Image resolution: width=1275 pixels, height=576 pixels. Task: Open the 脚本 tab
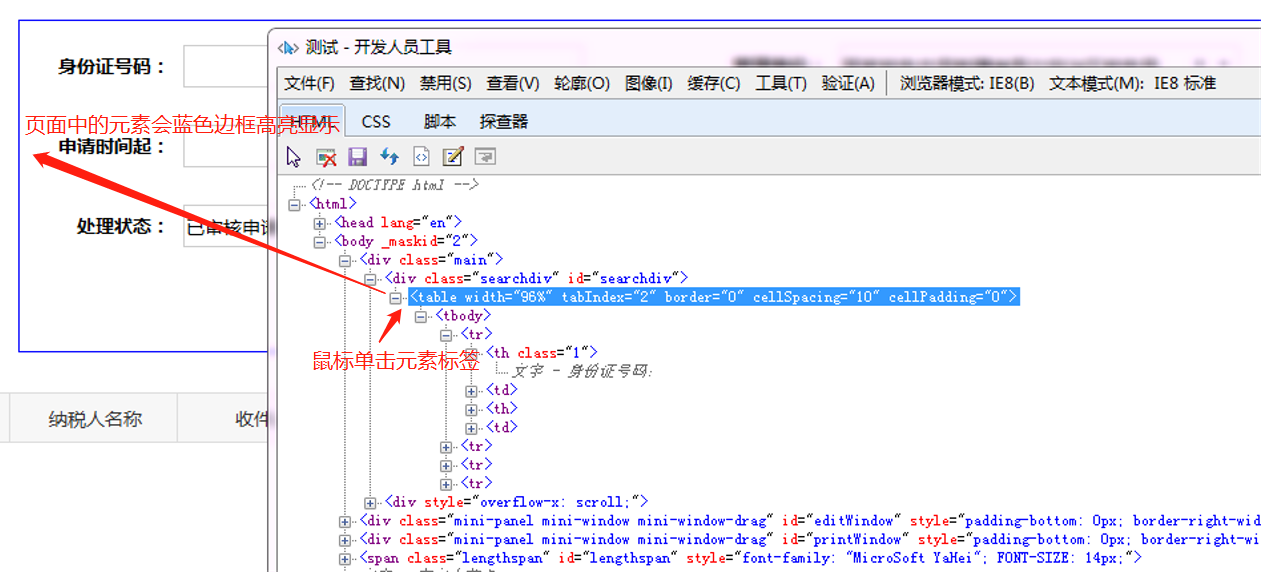pos(441,121)
